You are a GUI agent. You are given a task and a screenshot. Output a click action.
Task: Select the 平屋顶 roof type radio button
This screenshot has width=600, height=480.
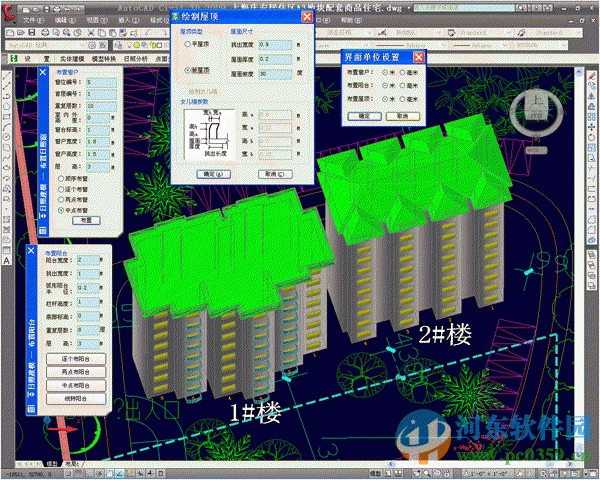tap(188, 44)
